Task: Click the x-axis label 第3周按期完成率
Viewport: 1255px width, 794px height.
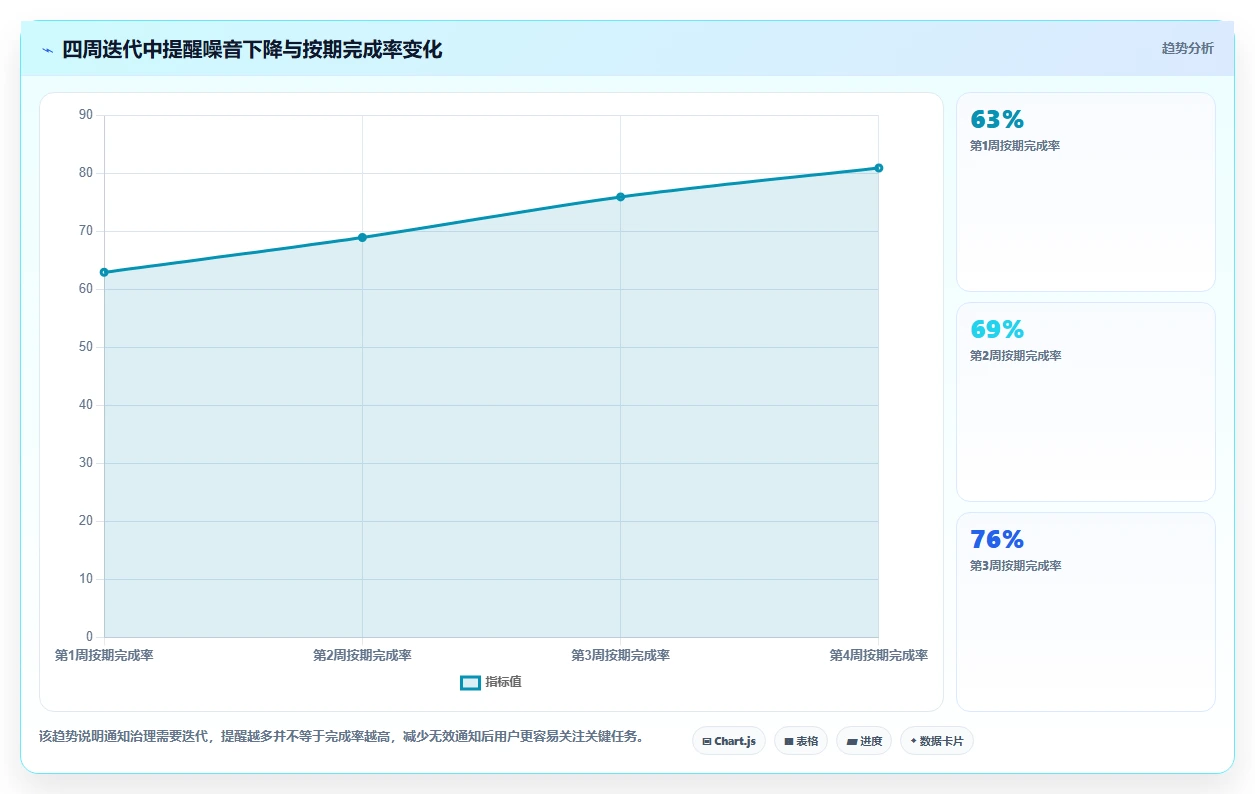Action: (x=620, y=656)
